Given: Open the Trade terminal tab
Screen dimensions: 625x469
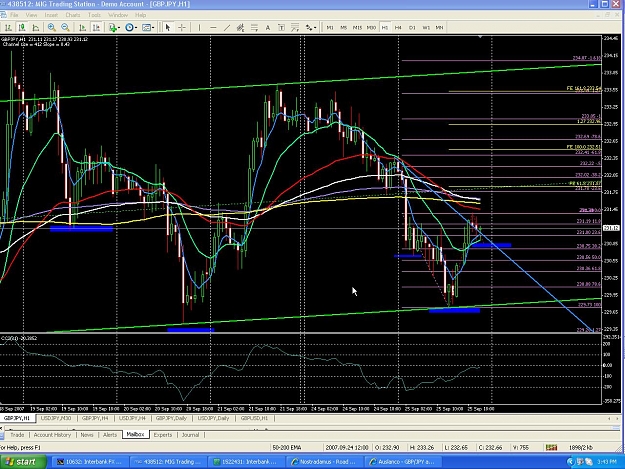Looking at the screenshot, I should tap(17, 435).
